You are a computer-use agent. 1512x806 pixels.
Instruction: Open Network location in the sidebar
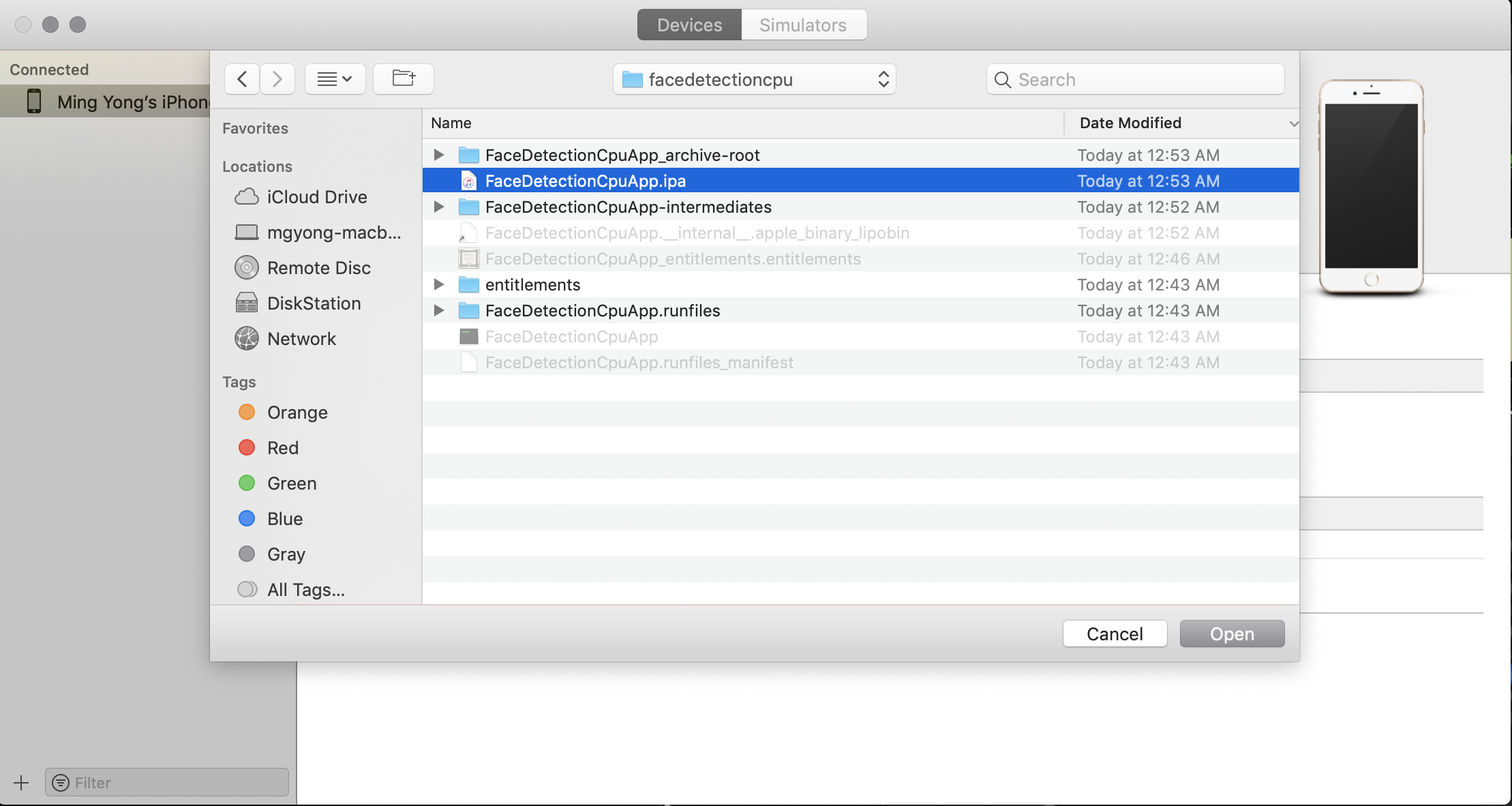301,339
